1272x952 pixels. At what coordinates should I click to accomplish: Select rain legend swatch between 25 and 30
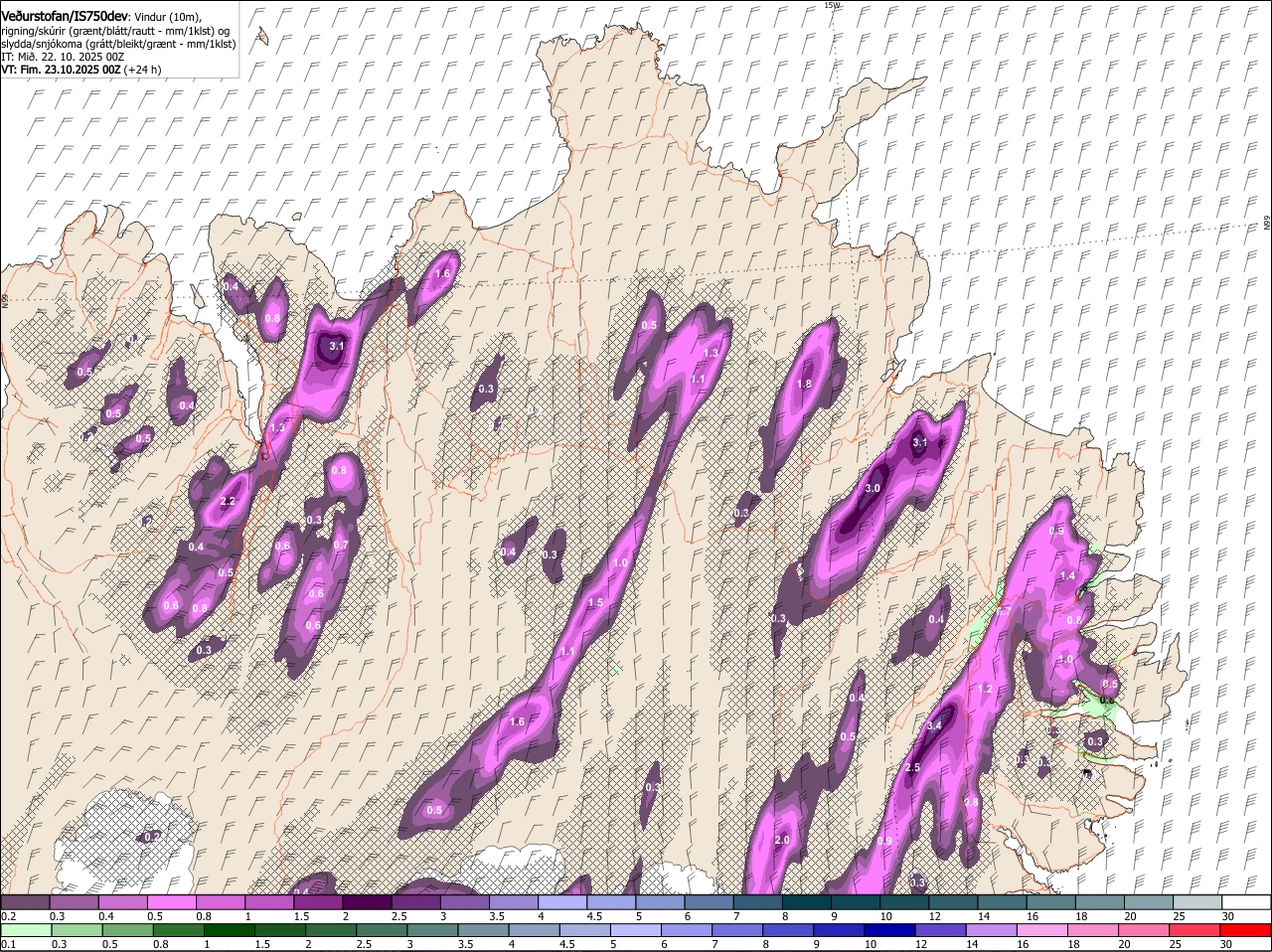pos(1195,930)
